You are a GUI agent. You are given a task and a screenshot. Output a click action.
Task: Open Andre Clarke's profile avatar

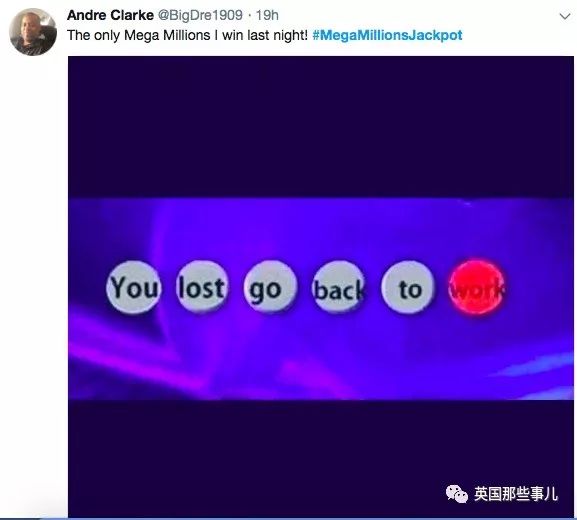tap(33, 32)
